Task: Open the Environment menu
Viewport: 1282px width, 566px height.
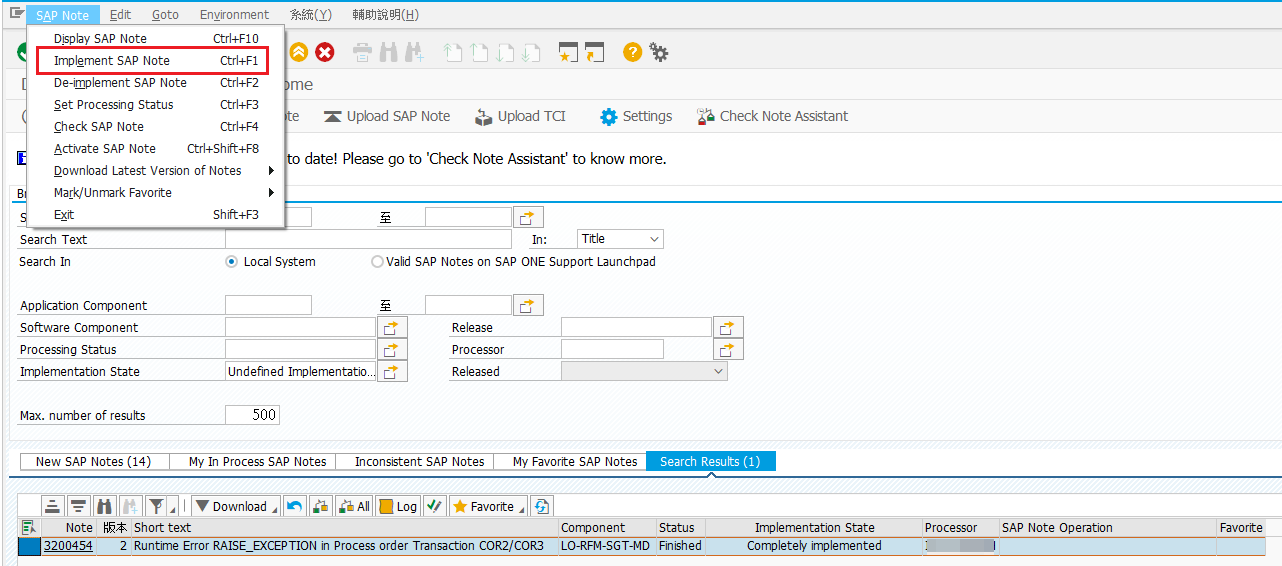Action: pyautogui.click(x=234, y=14)
